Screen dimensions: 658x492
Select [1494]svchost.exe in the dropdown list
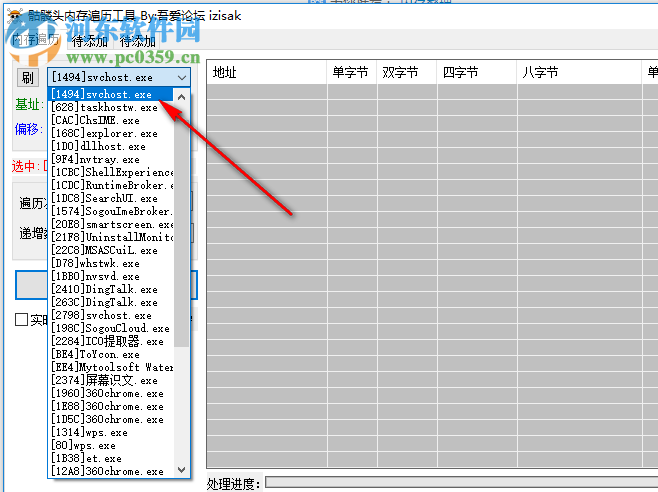pyautogui.click(x=111, y=94)
